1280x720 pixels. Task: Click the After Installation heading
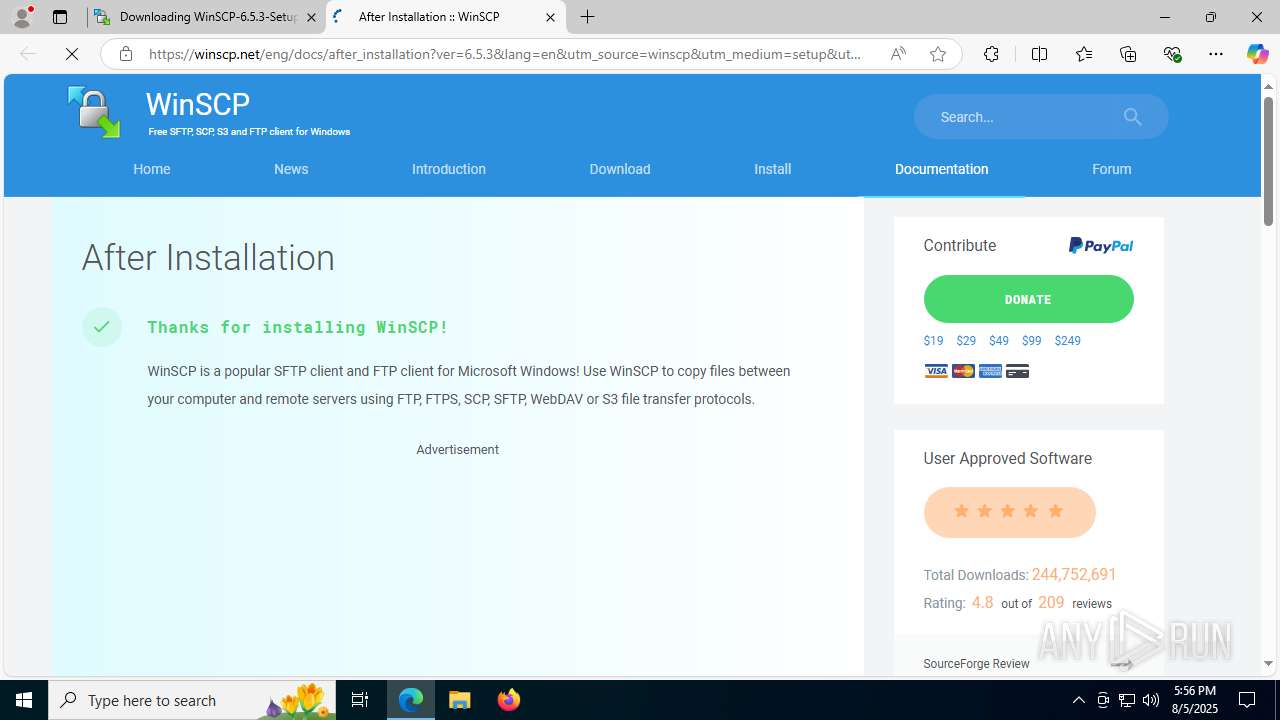point(208,258)
